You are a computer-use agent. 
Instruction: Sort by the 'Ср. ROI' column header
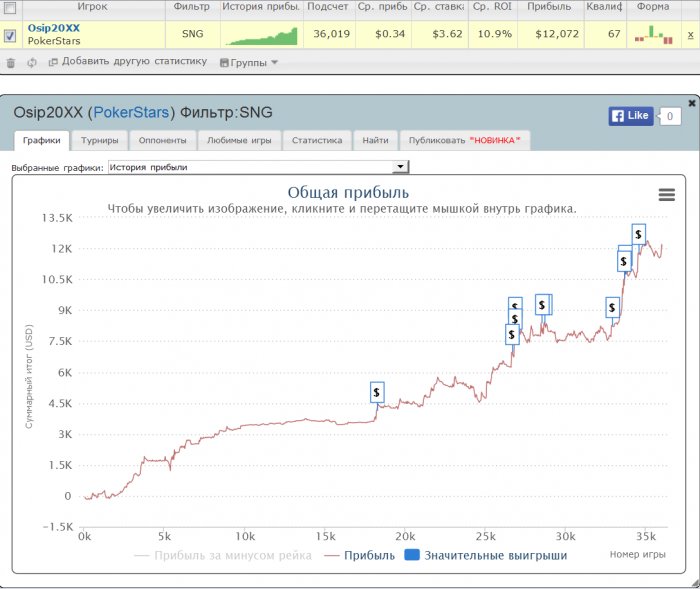point(492,7)
